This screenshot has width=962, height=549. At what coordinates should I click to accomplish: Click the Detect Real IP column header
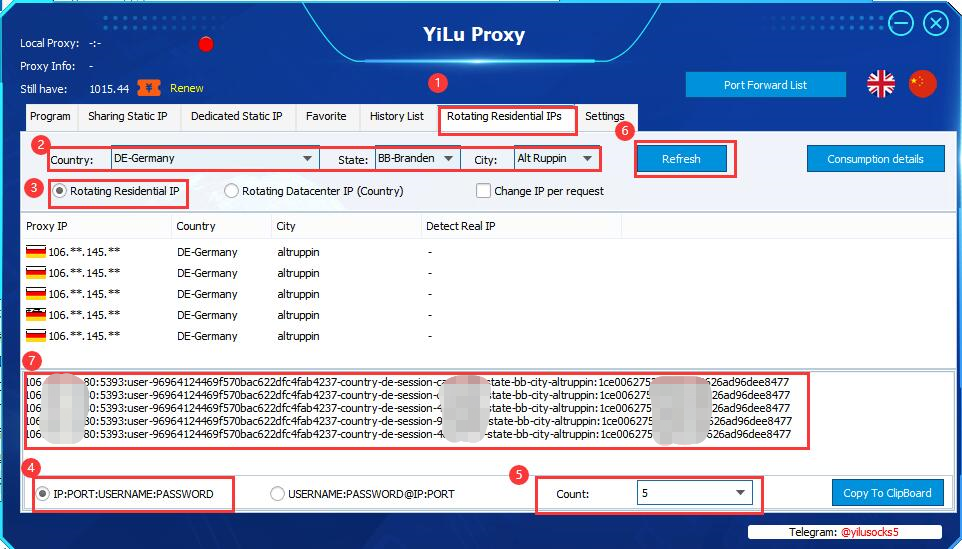click(x=522, y=226)
